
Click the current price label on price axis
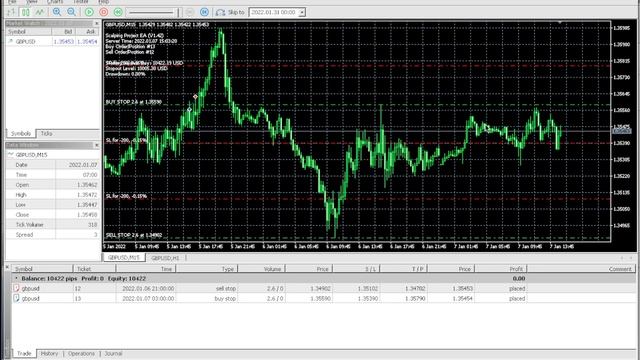[x=622, y=131]
